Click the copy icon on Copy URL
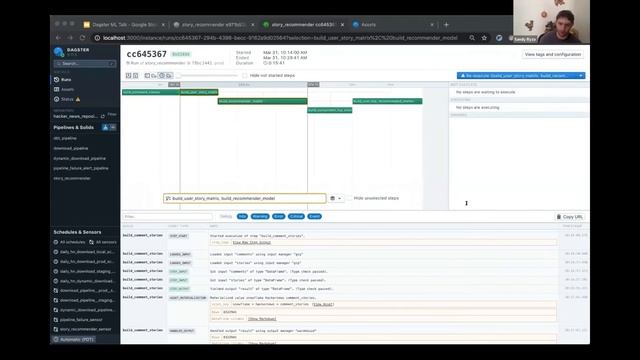 559,217
